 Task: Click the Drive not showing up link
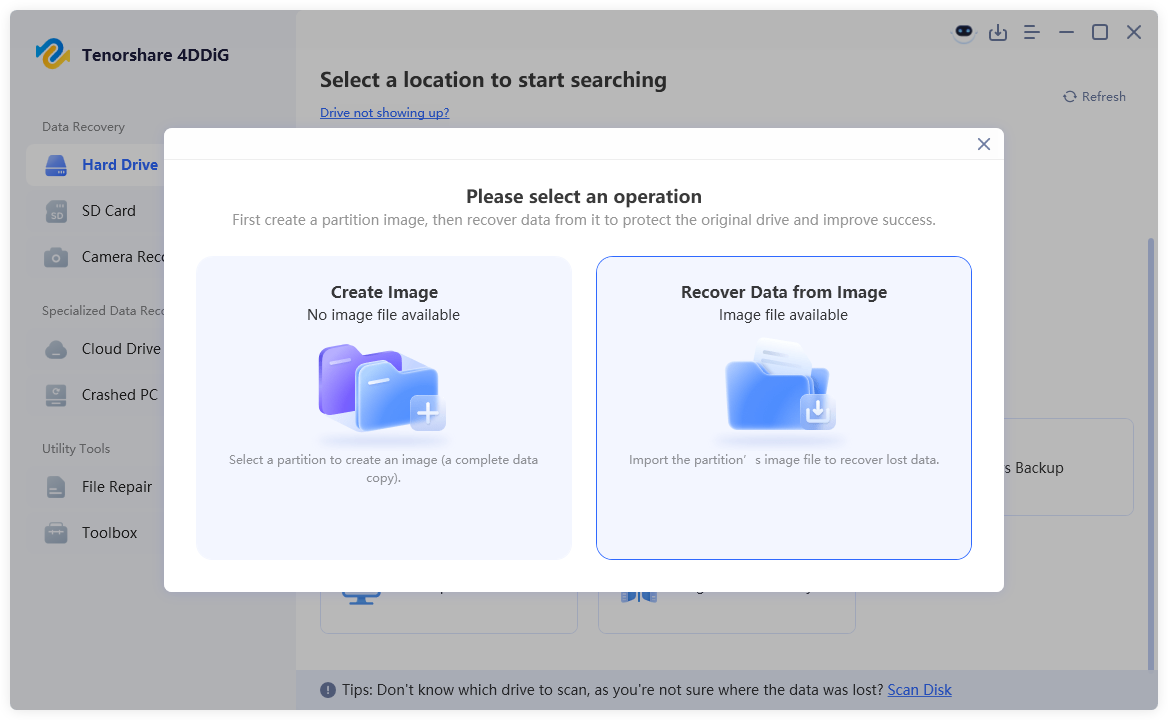pos(384,112)
